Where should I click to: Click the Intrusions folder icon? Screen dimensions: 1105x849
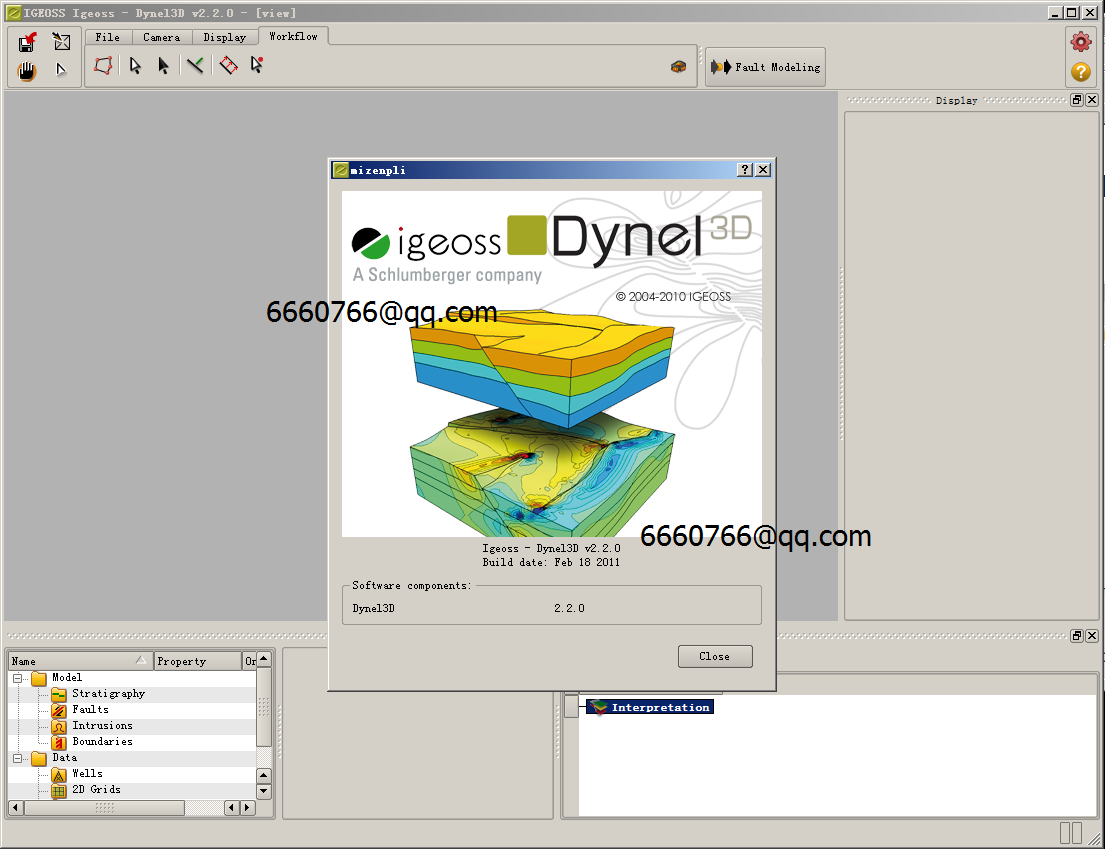pyautogui.click(x=59, y=726)
